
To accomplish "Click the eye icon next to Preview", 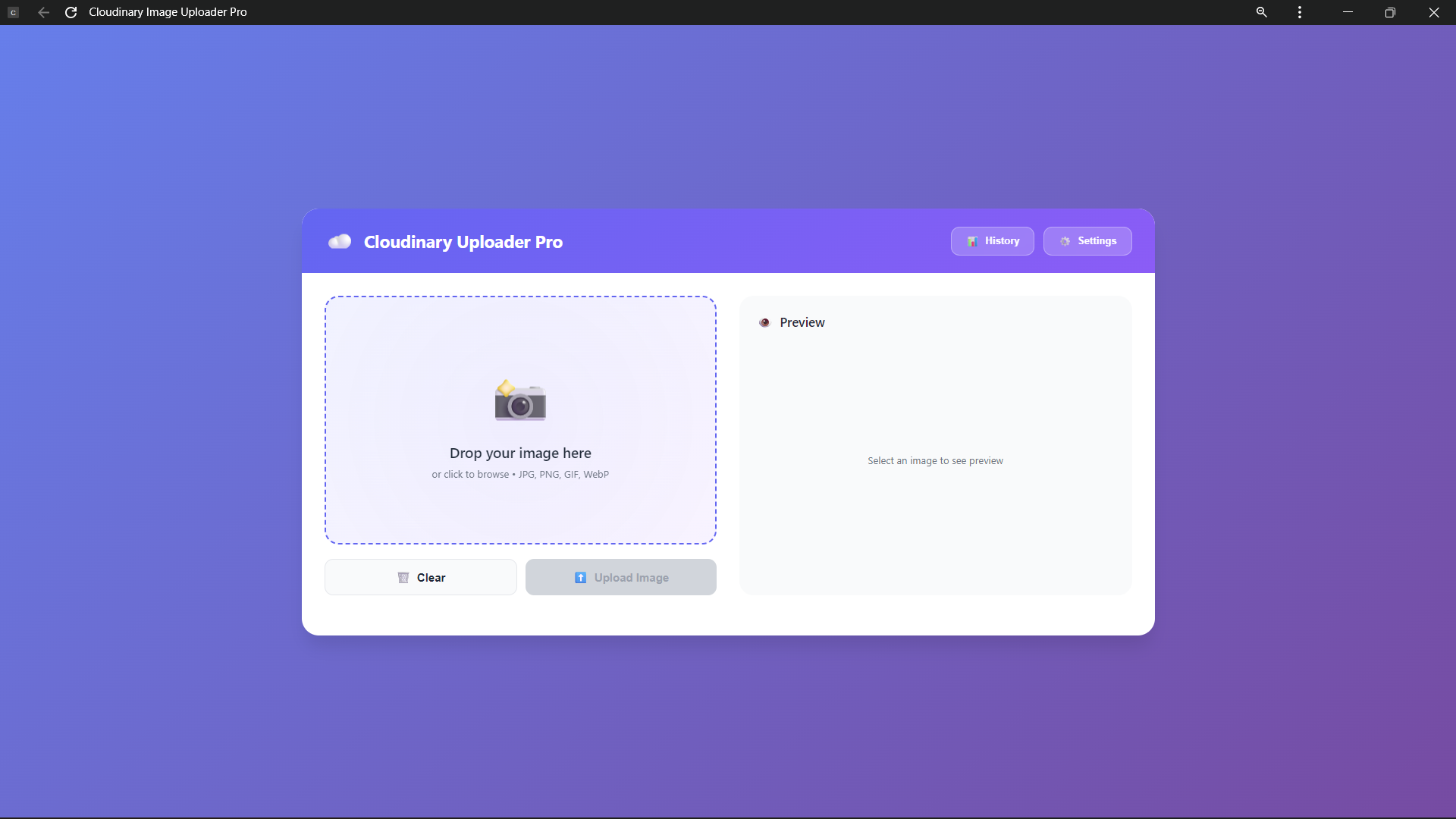I will pos(765,322).
